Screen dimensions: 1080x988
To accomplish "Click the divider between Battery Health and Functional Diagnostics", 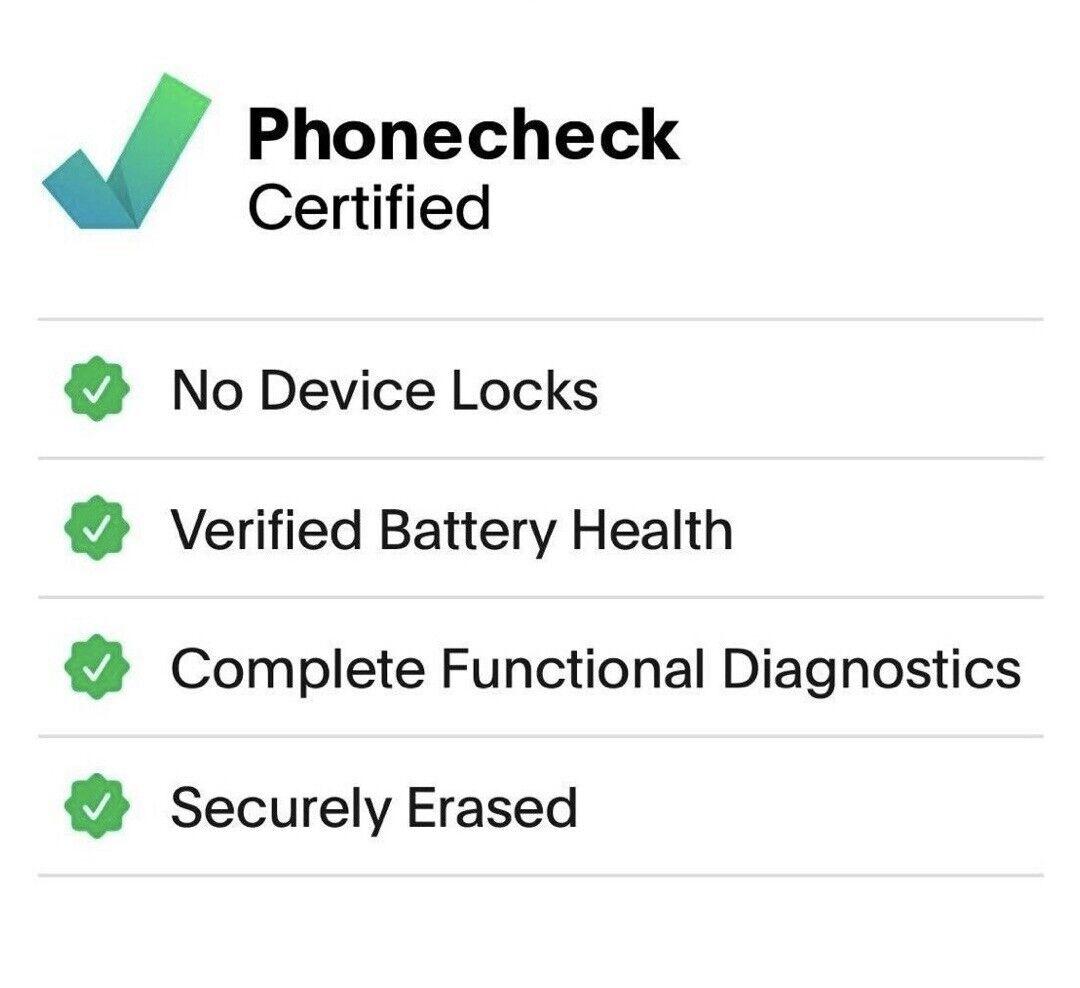I will 540,598.
